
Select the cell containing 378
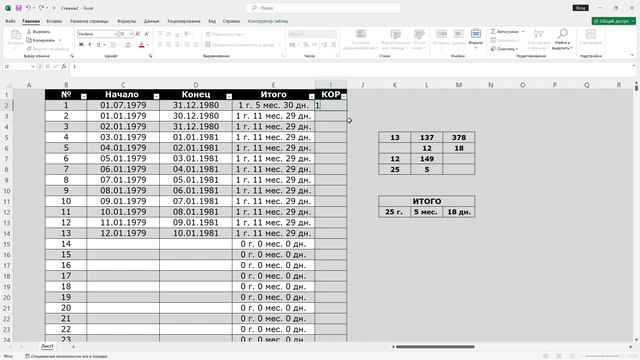pyautogui.click(x=459, y=138)
